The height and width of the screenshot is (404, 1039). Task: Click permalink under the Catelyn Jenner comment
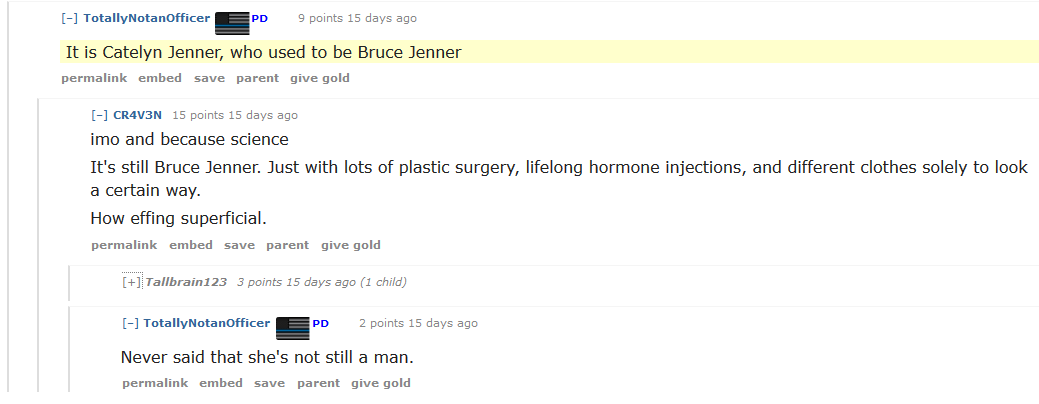pos(94,78)
